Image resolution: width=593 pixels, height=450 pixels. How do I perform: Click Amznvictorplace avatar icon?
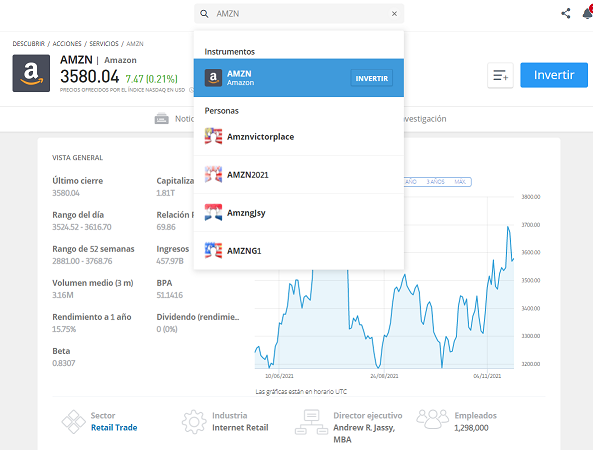click(x=213, y=137)
